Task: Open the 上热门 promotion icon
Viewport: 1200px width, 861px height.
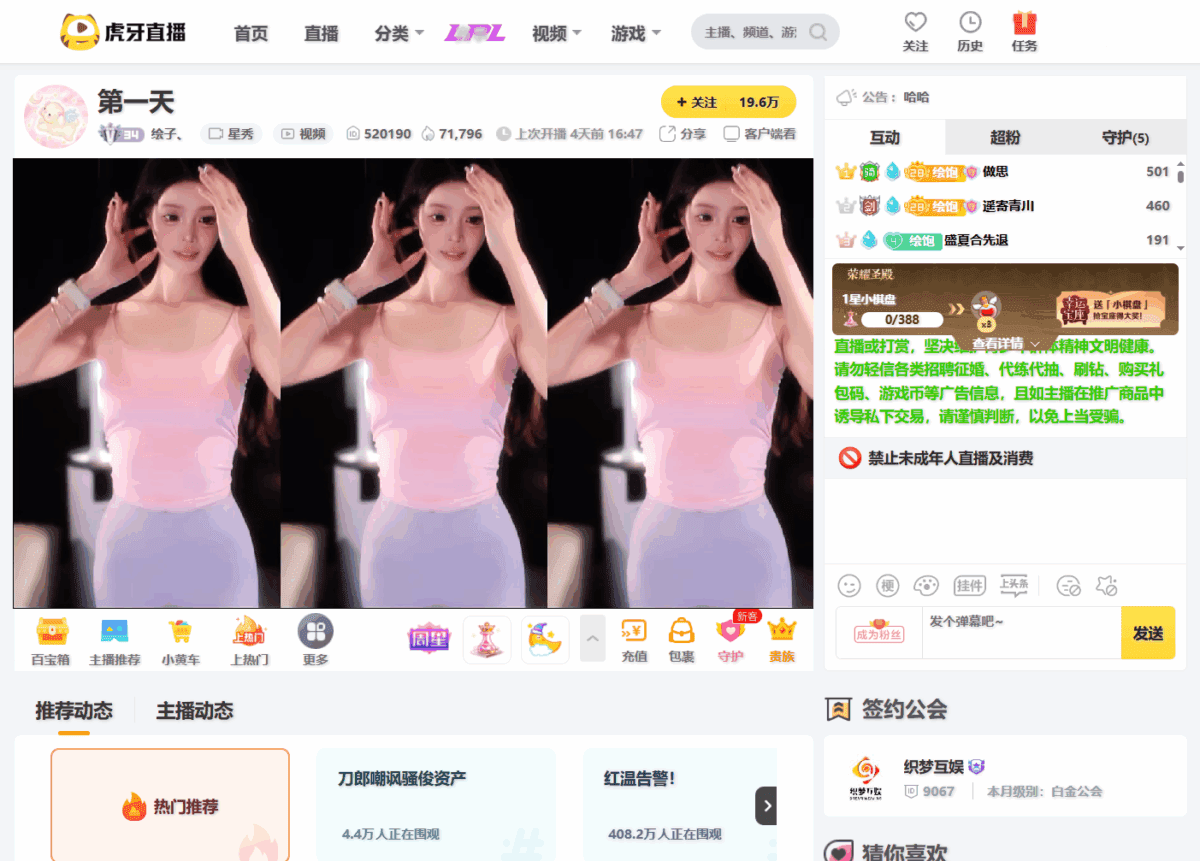Action: click(248, 638)
